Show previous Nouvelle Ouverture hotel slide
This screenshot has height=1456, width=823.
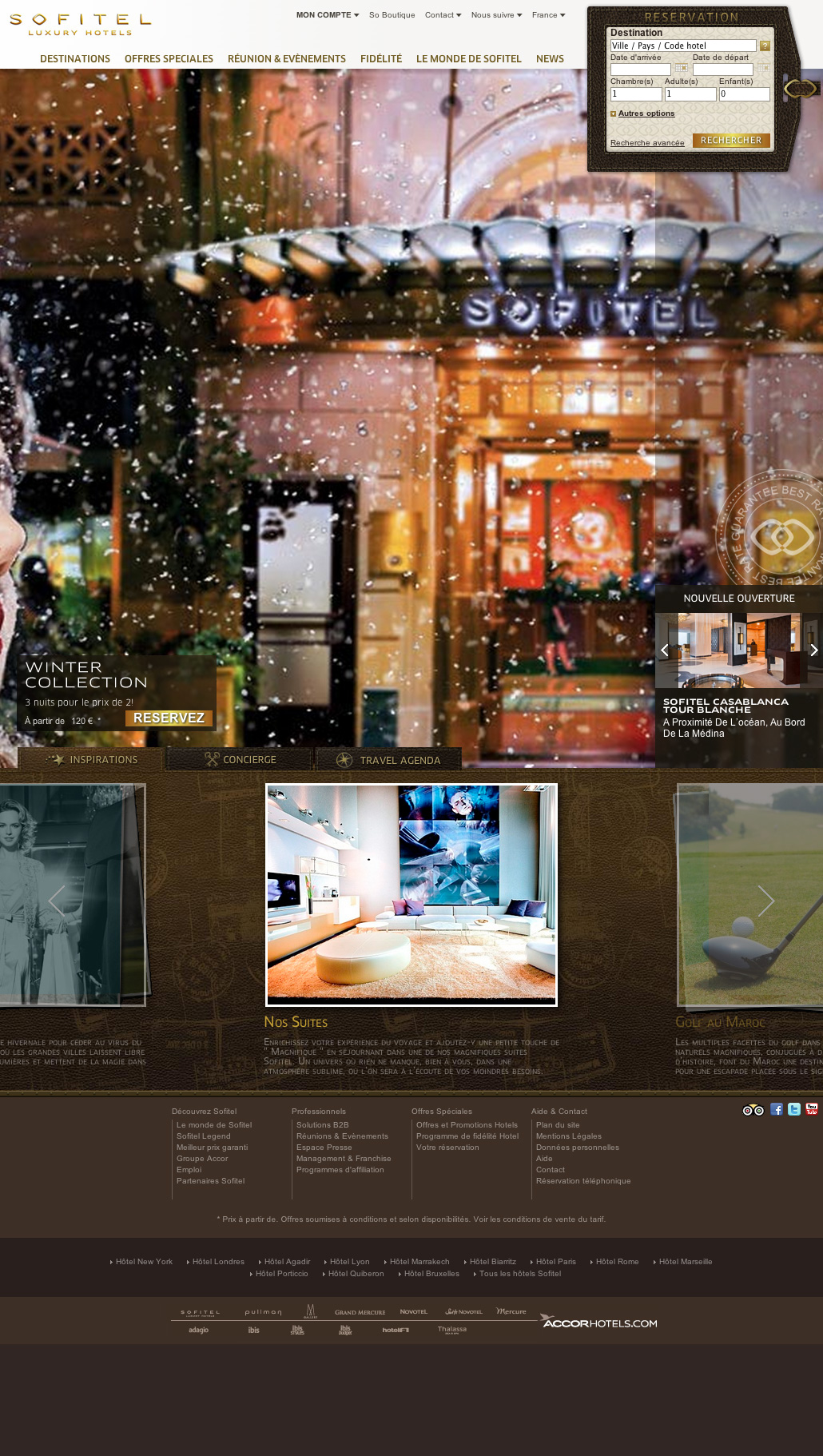(664, 650)
